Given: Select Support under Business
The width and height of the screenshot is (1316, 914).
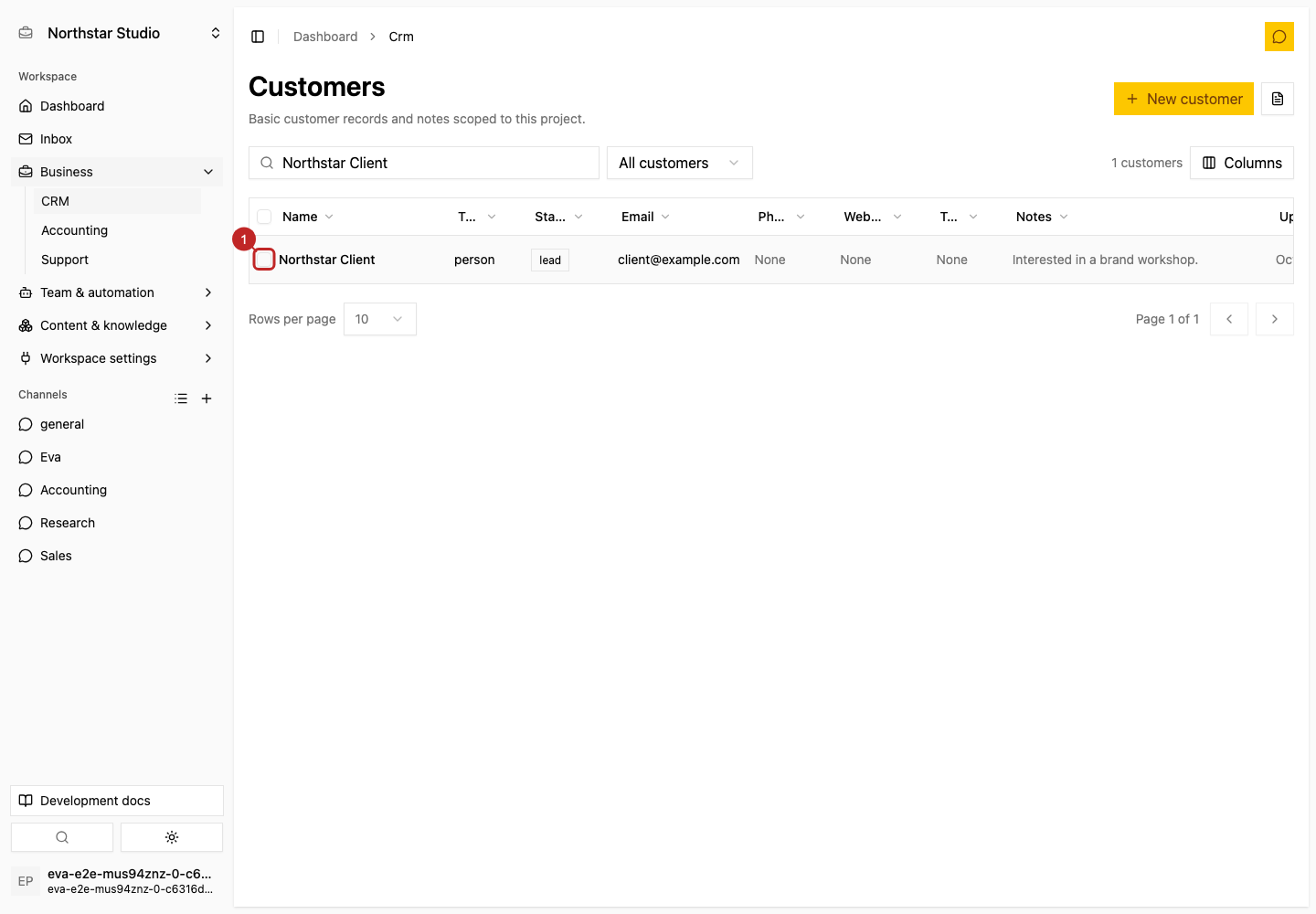Looking at the screenshot, I should coord(117,260).
